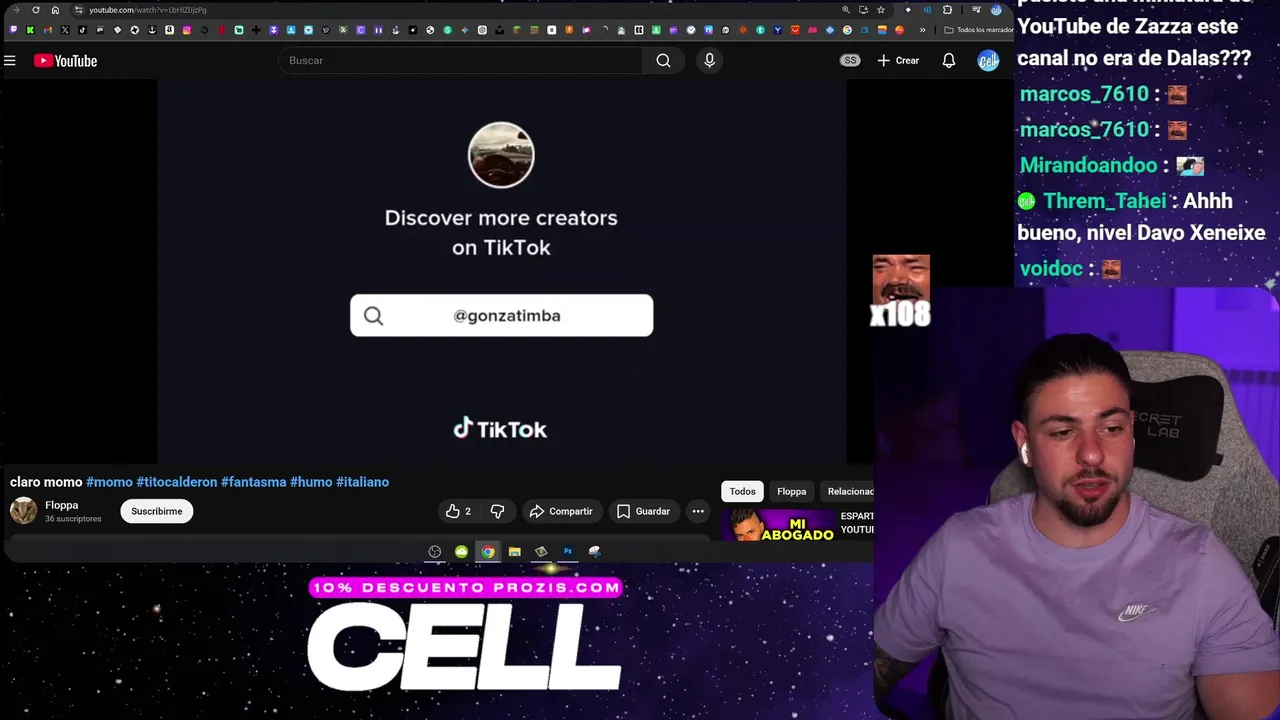The width and height of the screenshot is (1280, 720).
Task: Open the Floppa channel name link
Action: point(61,505)
